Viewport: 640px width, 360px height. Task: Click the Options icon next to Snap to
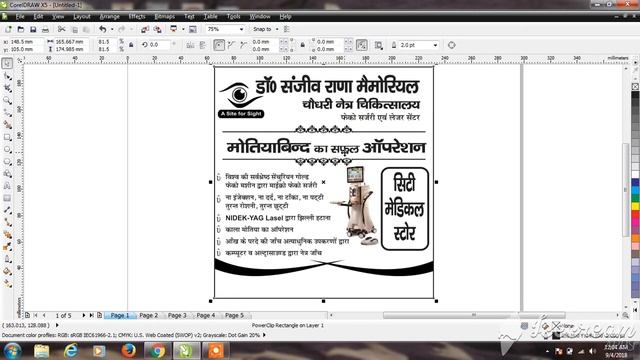point(287,29)
